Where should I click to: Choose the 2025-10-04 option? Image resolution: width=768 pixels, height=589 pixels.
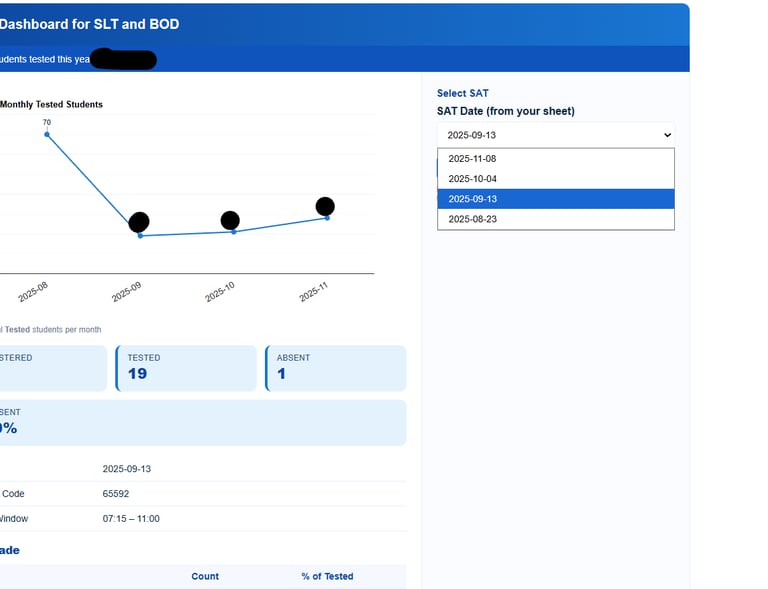(x=555, y=179)
